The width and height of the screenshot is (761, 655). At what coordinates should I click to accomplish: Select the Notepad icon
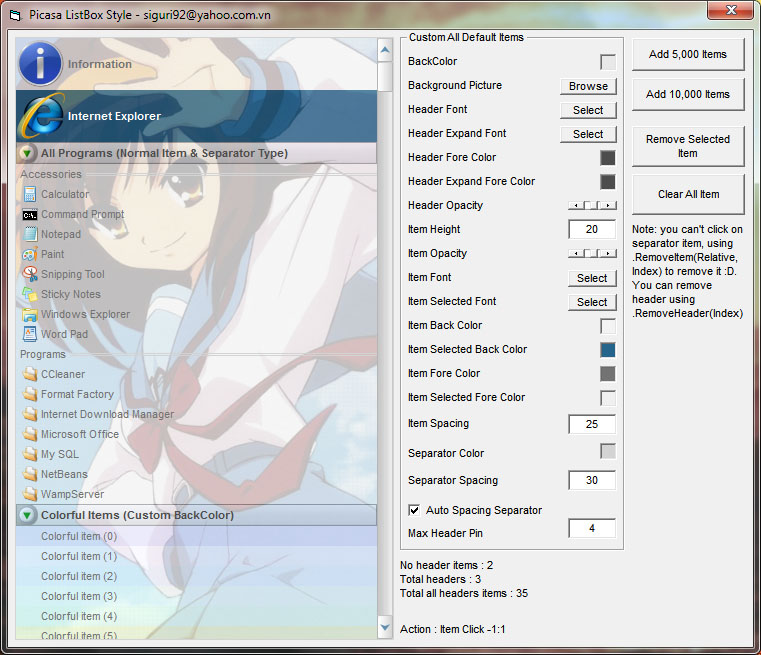point(30,234)
